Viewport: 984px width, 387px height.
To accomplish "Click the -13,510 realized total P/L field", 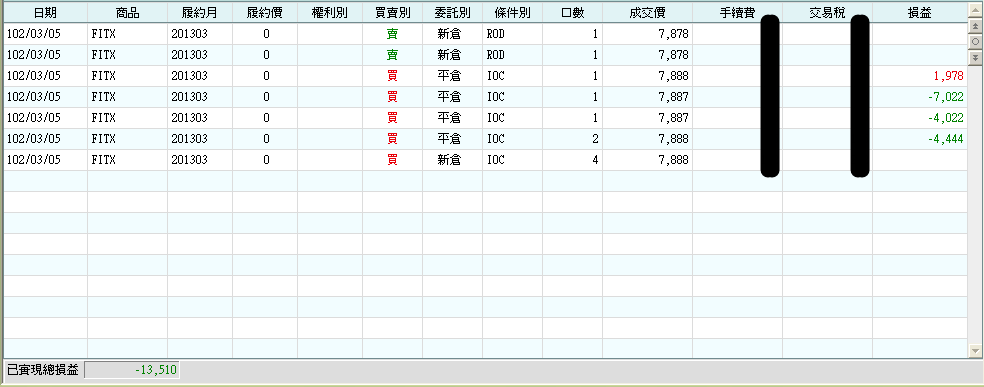I will pos(131,370).
